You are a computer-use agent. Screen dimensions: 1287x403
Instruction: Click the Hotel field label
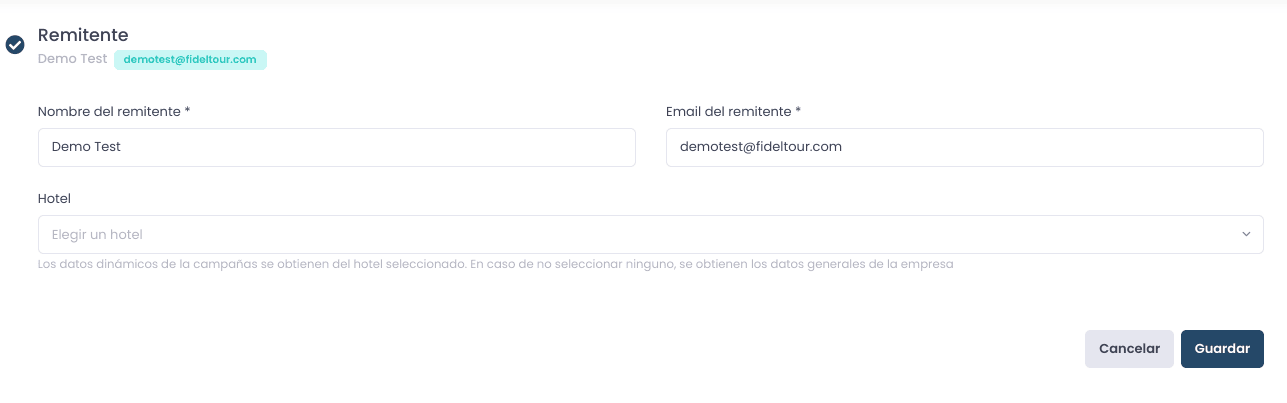54,198
